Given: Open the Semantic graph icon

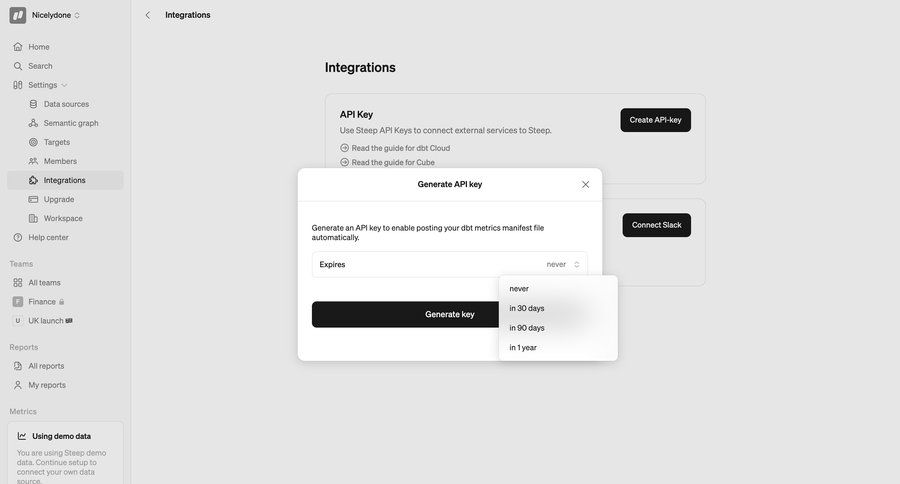Looking at the screenshot, I should 34,123.
